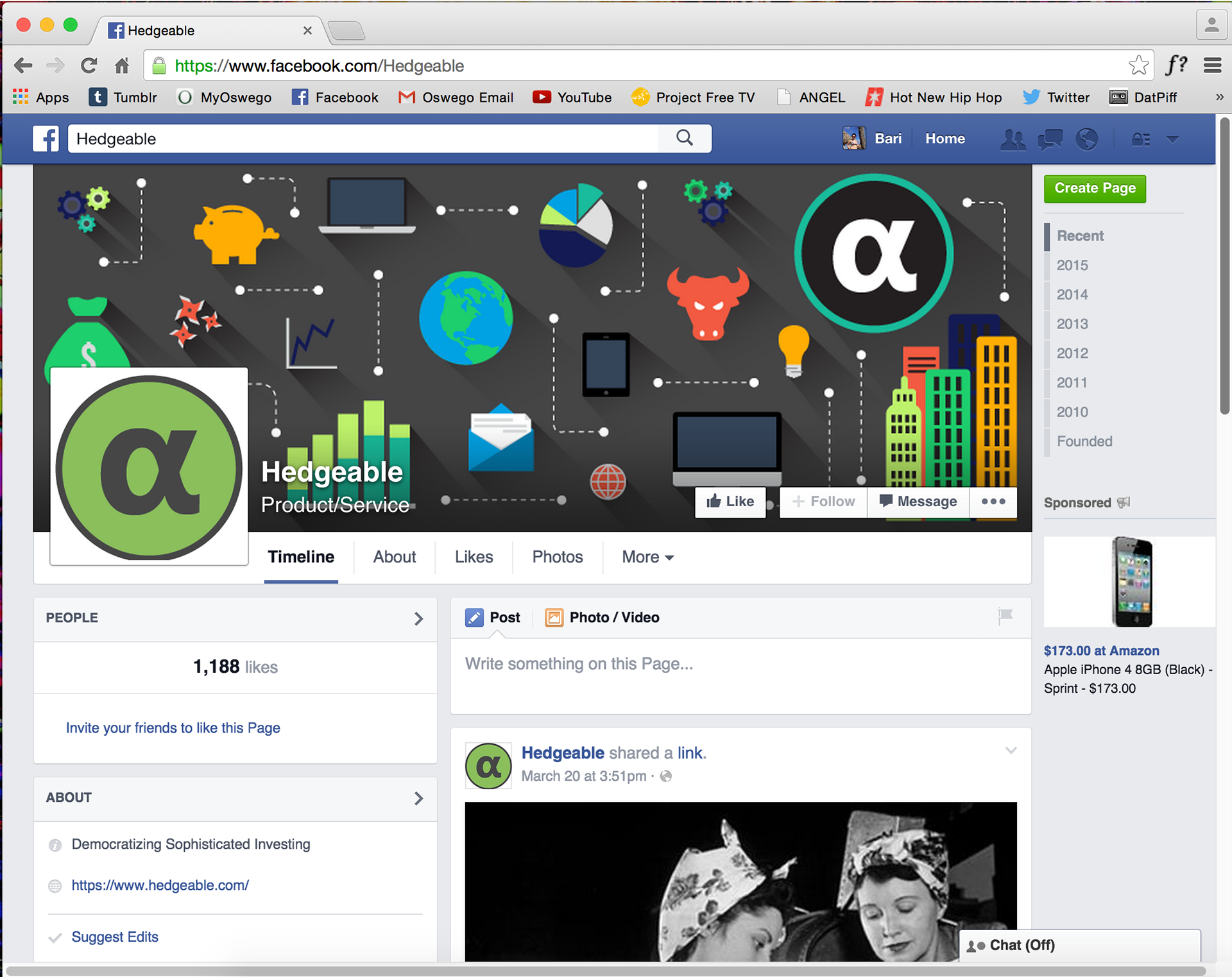Click the Follow button on cover photo
The image size is (1232, 977).
(823, 502)
